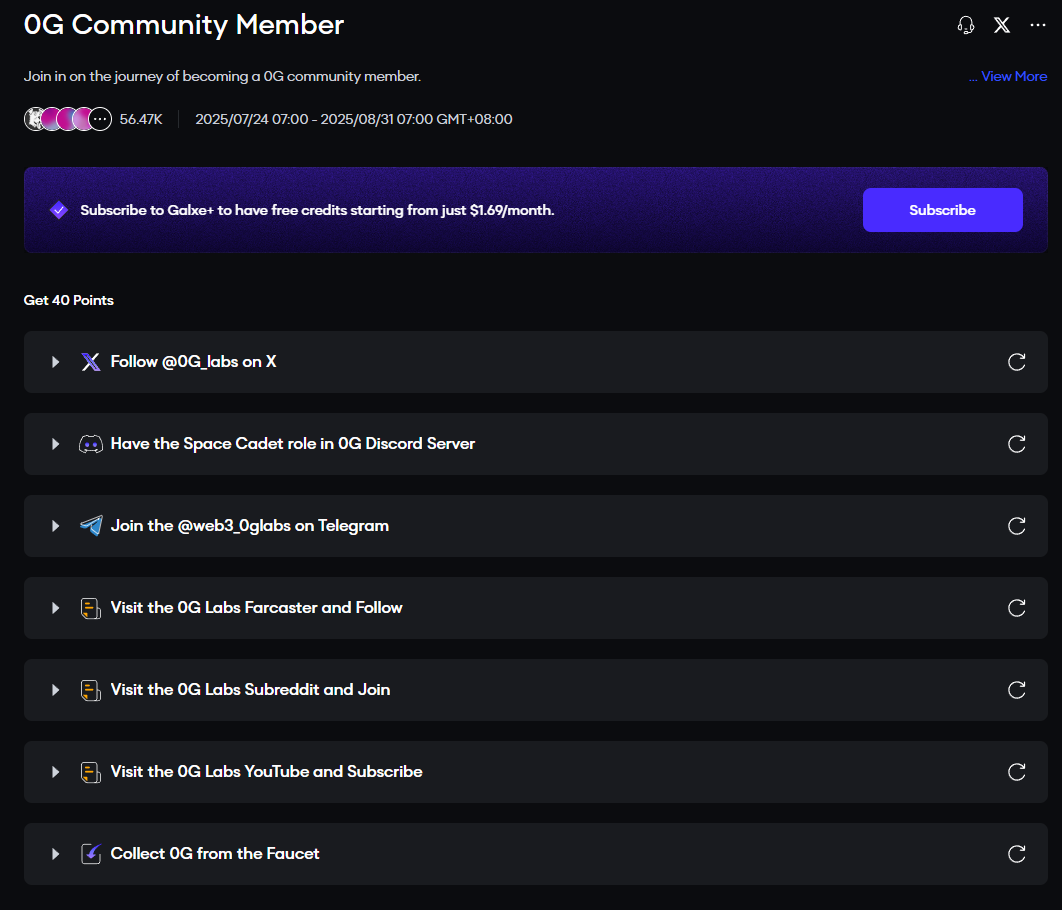
Task: Click Visit the 0G Labs Farcaster title
Action: click(x=256, y=607)
